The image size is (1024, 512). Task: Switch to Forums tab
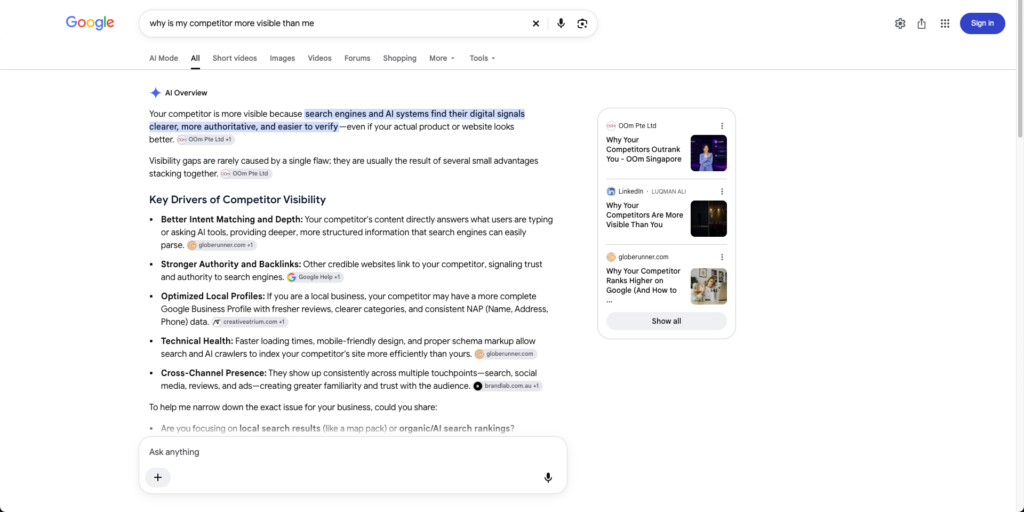coord(357,58)
